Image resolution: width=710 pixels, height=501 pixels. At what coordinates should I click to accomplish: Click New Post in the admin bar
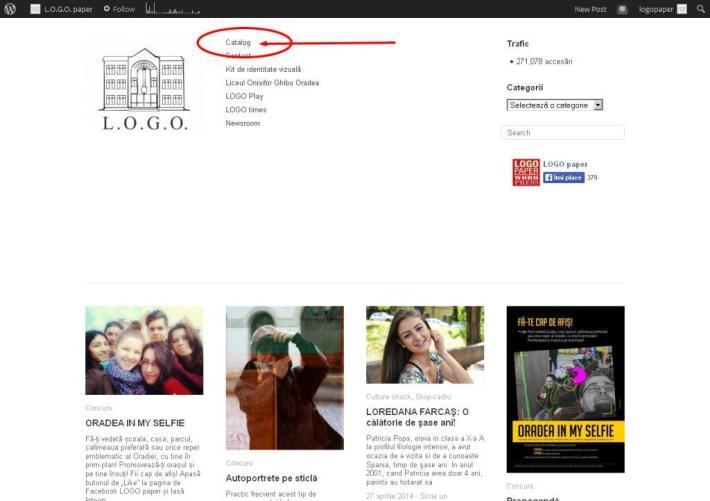[590, 9]
